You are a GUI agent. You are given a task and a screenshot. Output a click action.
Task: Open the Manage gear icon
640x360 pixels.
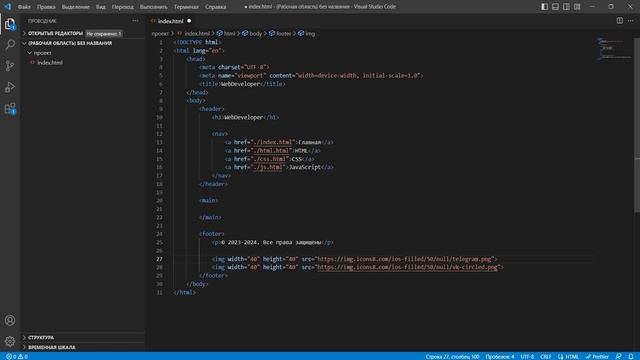point(10,341)
